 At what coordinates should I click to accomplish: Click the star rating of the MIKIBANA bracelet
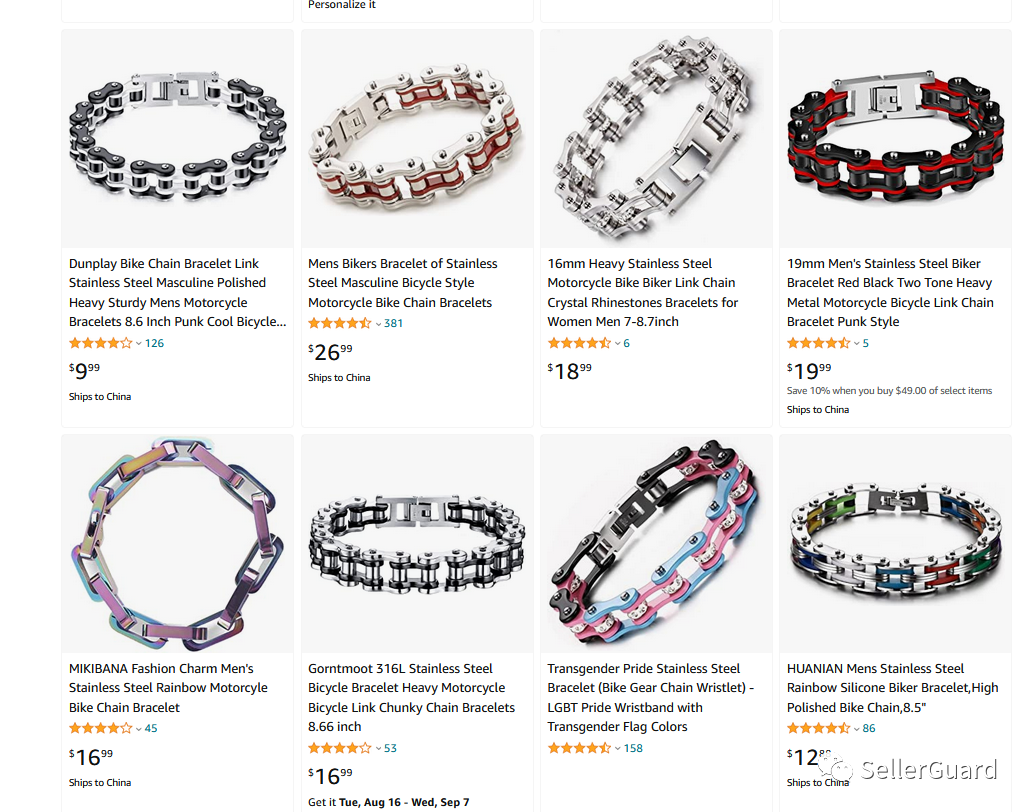click(x=101, y=728)
